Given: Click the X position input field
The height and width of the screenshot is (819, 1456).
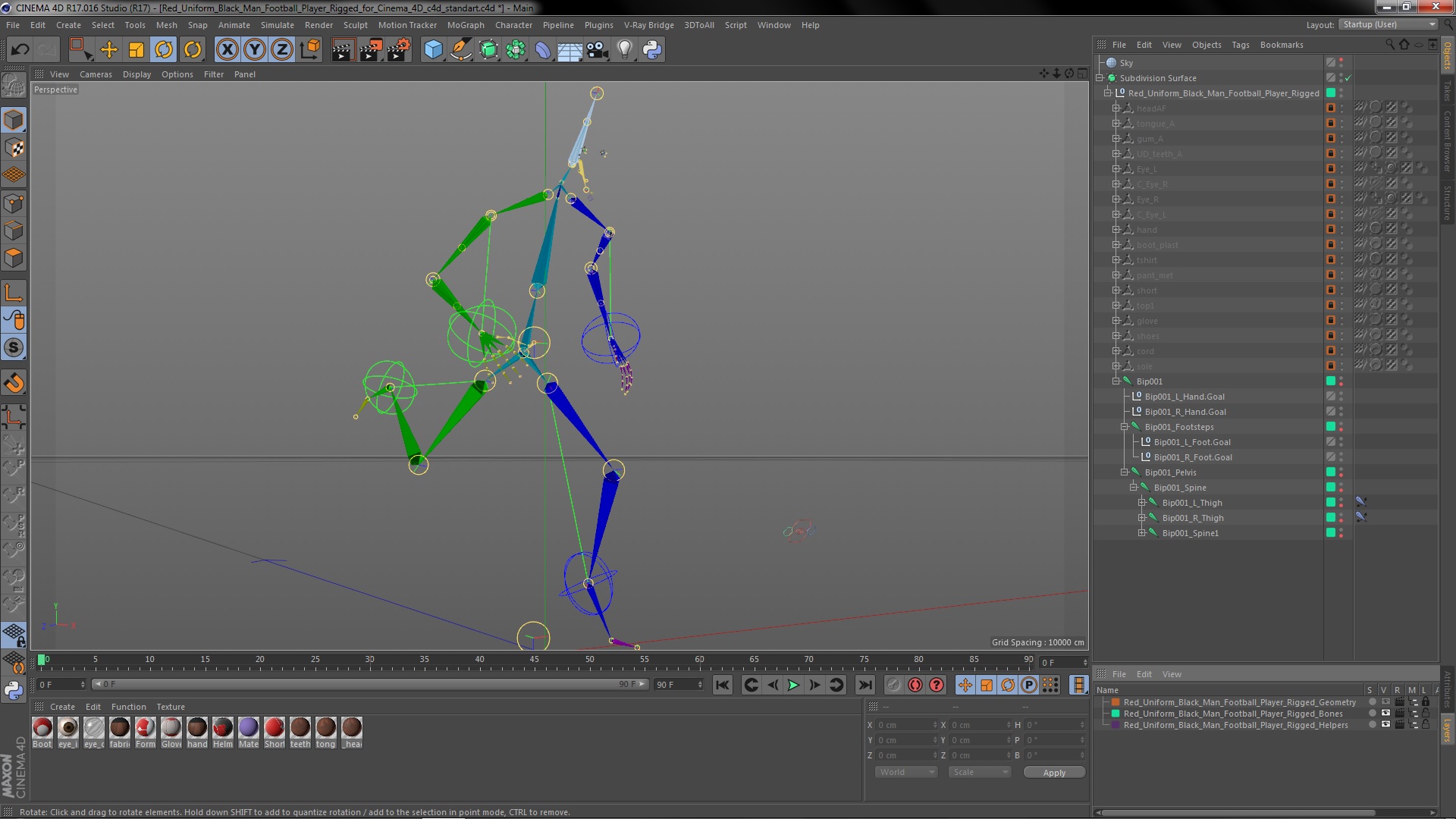Looking at the screenshot, I should [907, 725].
